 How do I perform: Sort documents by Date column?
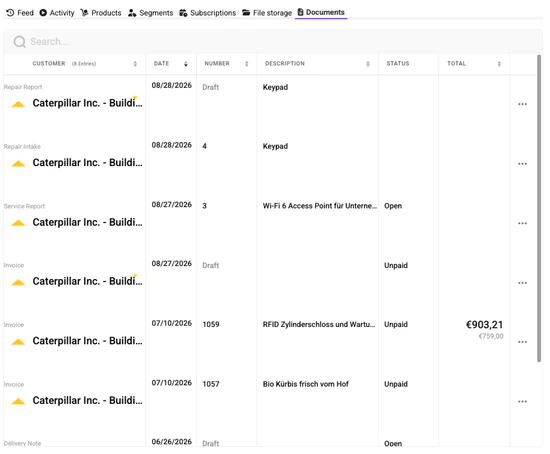pyautogui.click(x=186, y=64)
